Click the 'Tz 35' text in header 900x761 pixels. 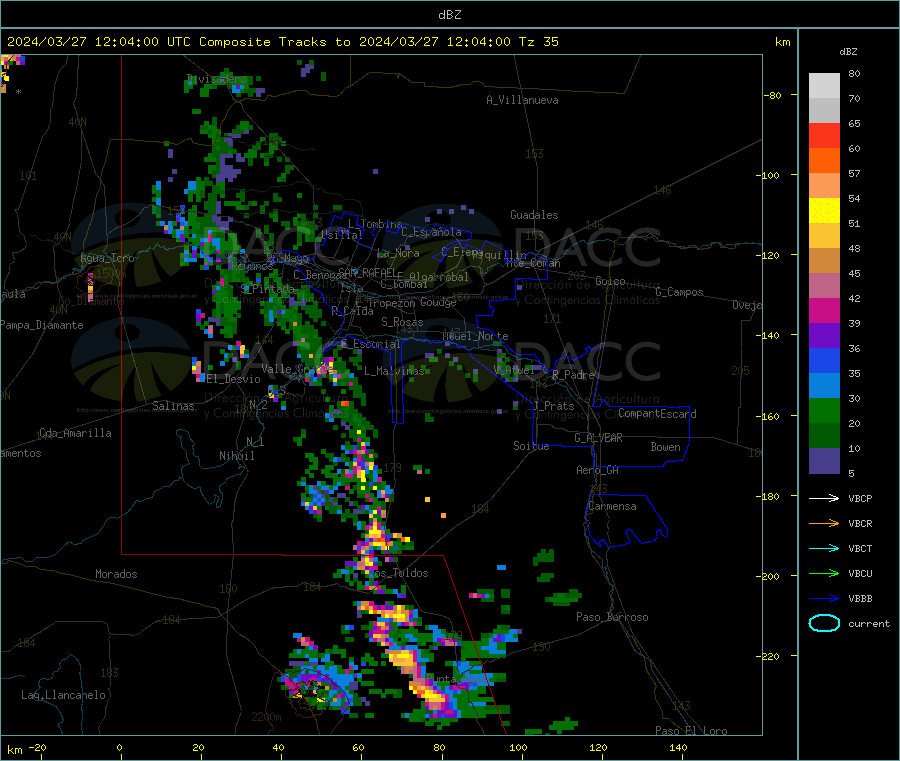[538, 42]
